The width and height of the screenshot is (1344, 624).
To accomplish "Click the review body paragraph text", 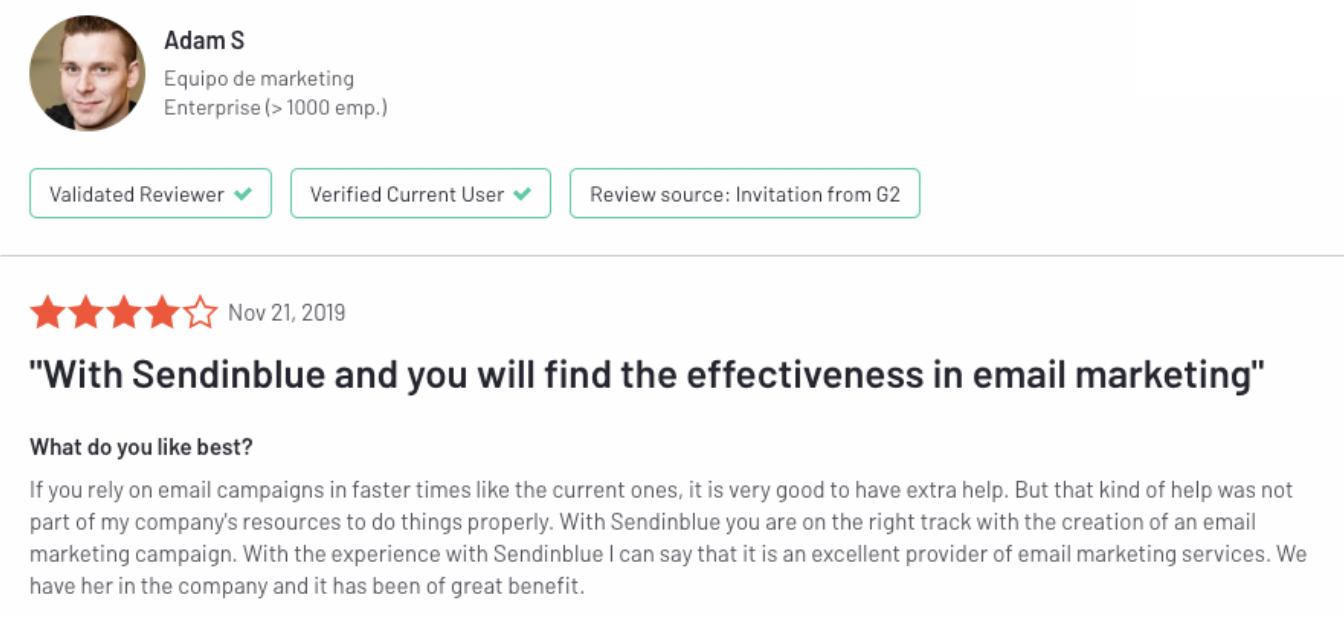I will point(668,538).
